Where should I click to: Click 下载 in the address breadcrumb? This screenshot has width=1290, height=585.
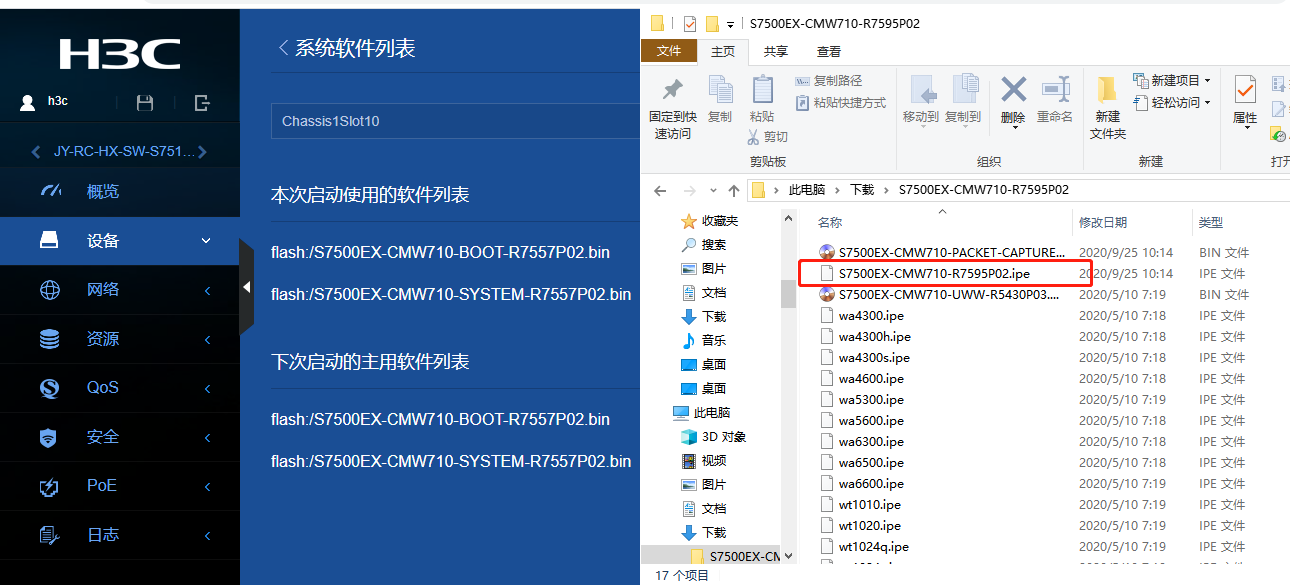pyautogui.click(x=862, y=190)
